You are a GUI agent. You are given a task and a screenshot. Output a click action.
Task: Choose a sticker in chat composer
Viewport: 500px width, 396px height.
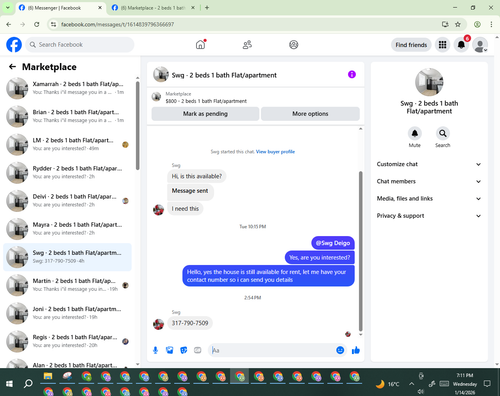click(x=184, y=350)
